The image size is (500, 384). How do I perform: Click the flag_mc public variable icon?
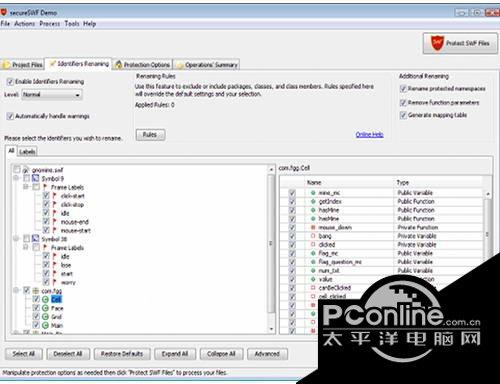[x=313, y=253]
